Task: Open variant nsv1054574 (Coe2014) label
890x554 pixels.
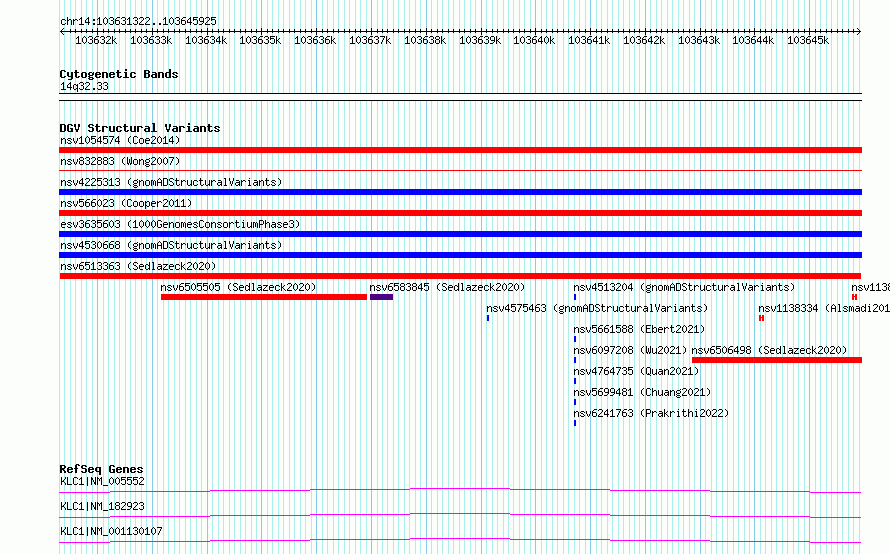Action: pos(120,140)
